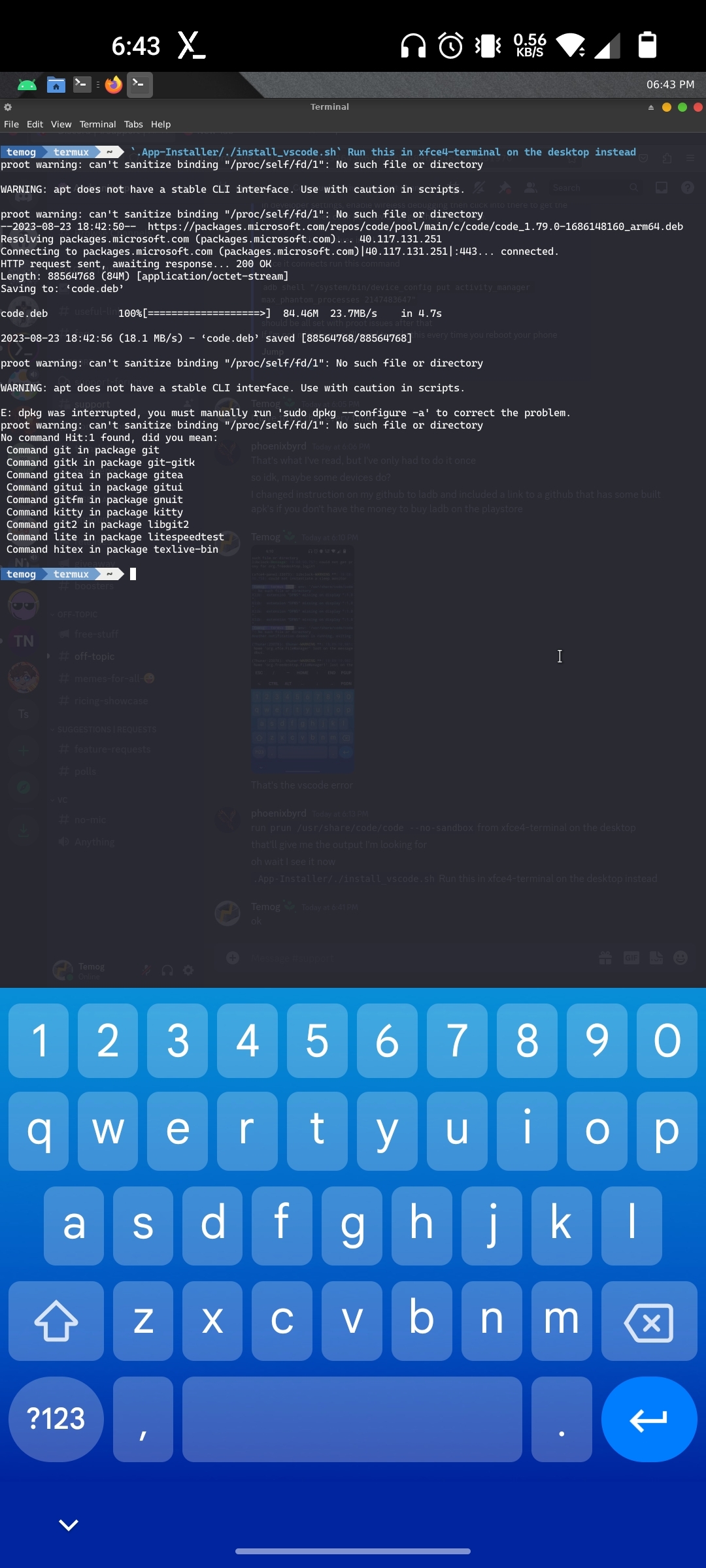Select the active Terminal window button in taskbar
This screenshot has width=706, height=1568.
point(139,84)
